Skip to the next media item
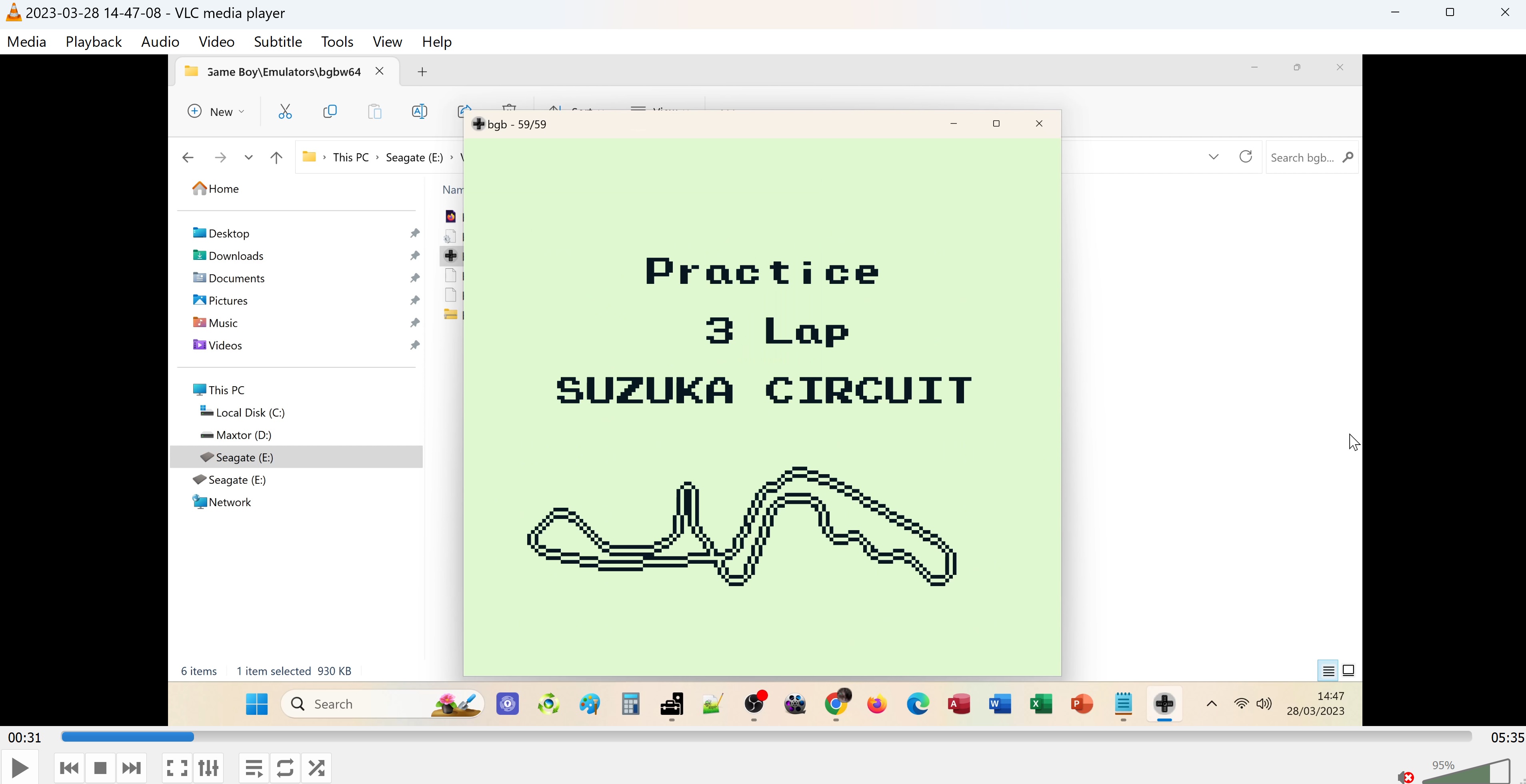 pos(132,768)
